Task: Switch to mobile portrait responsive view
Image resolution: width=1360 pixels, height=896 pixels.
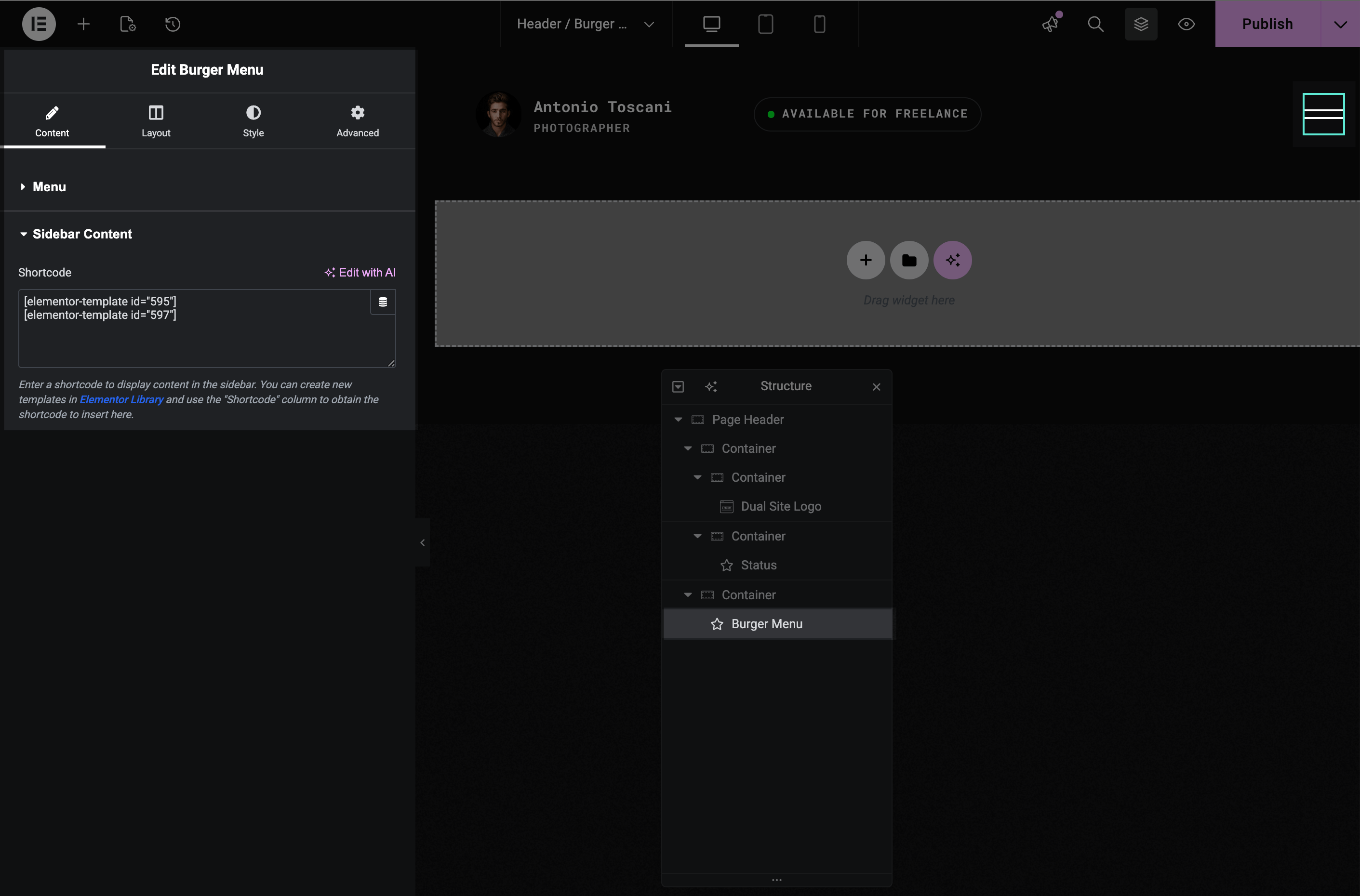Action: tap(819, 24)
